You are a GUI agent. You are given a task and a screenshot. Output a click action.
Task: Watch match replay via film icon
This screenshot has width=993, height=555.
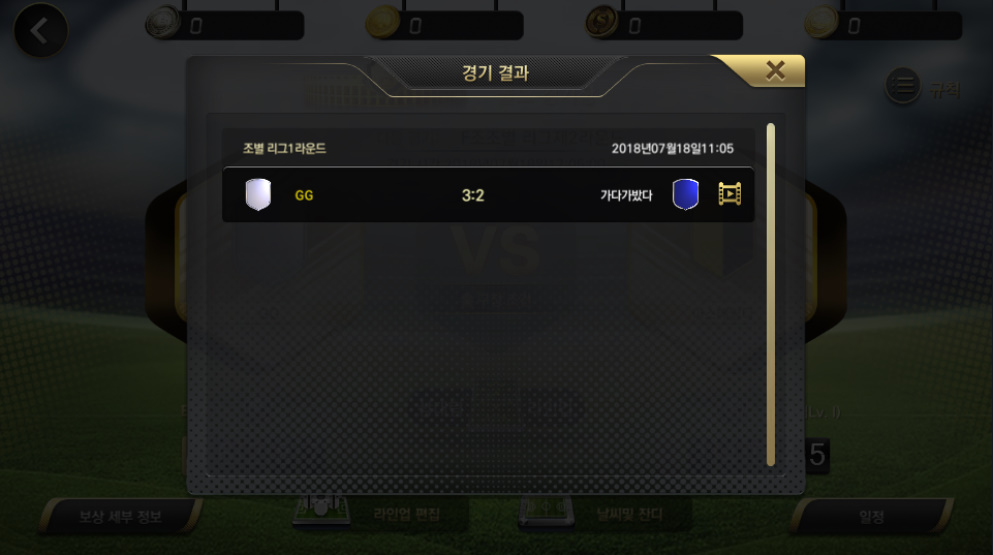click(730, 194)
